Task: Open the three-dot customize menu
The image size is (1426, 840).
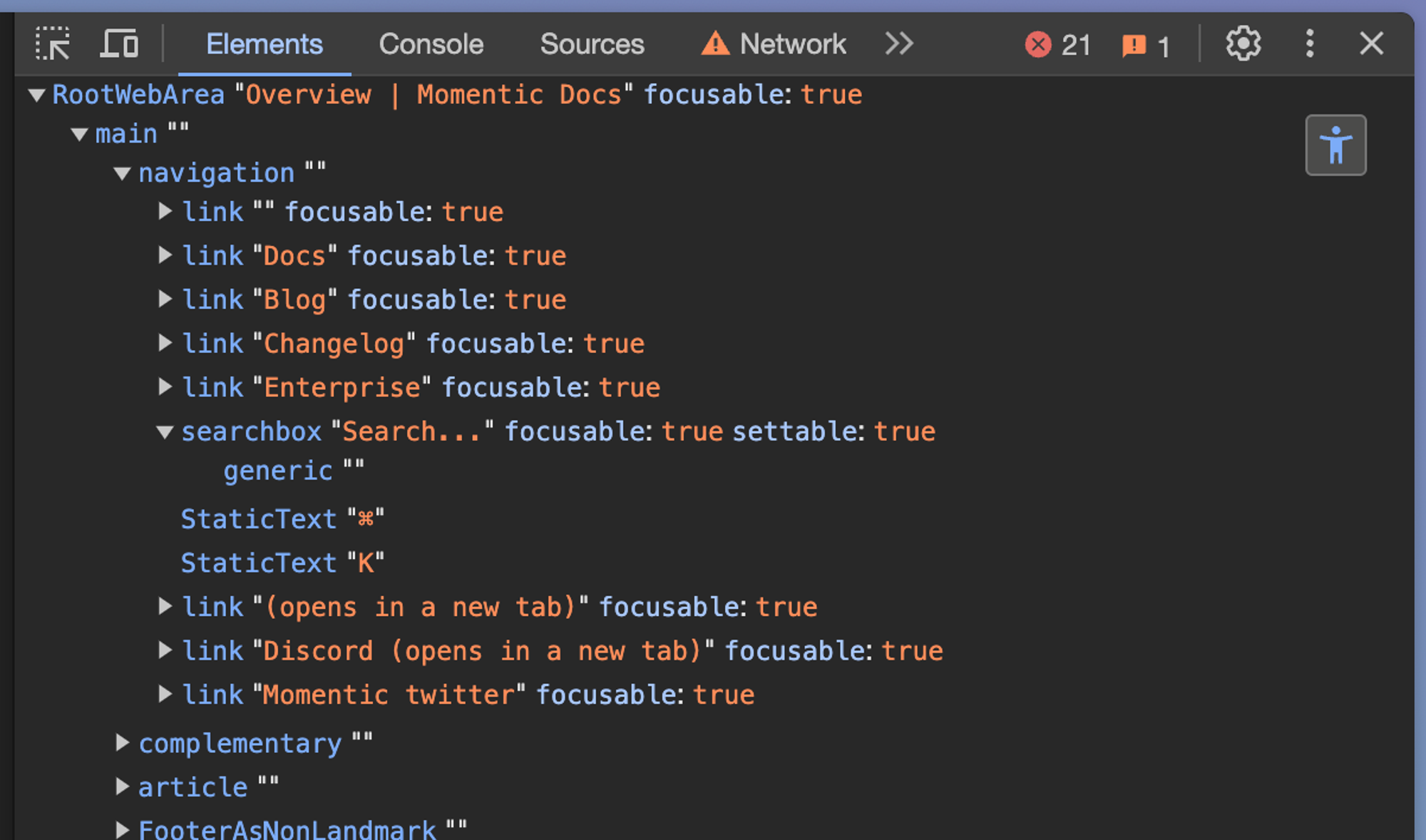Action: pos(1310,44)
